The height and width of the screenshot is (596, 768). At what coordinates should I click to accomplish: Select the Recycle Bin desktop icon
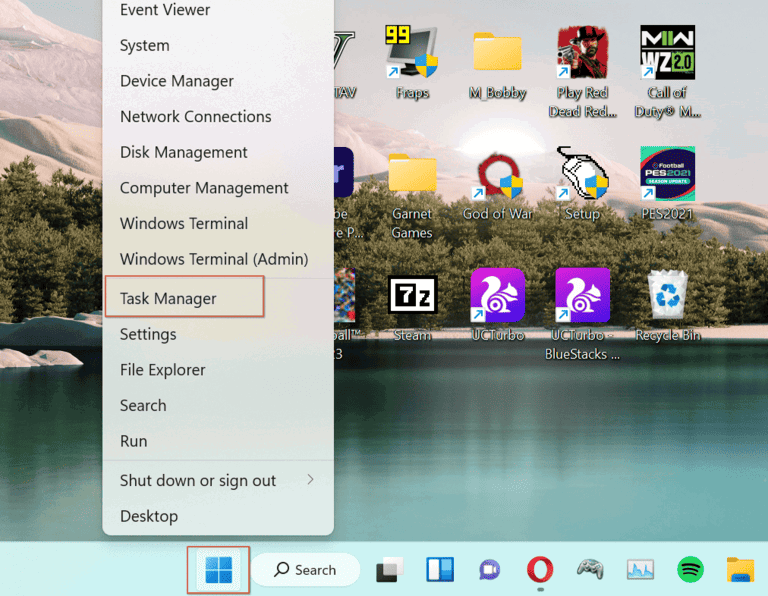[x=668, y=306]
